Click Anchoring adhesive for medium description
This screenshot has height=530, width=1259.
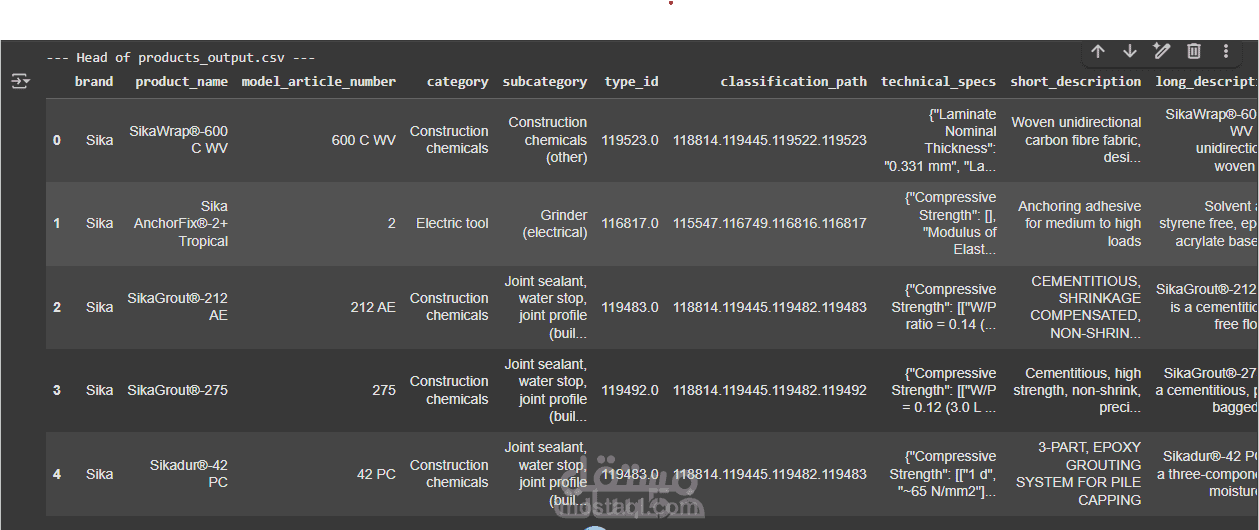1080,224
